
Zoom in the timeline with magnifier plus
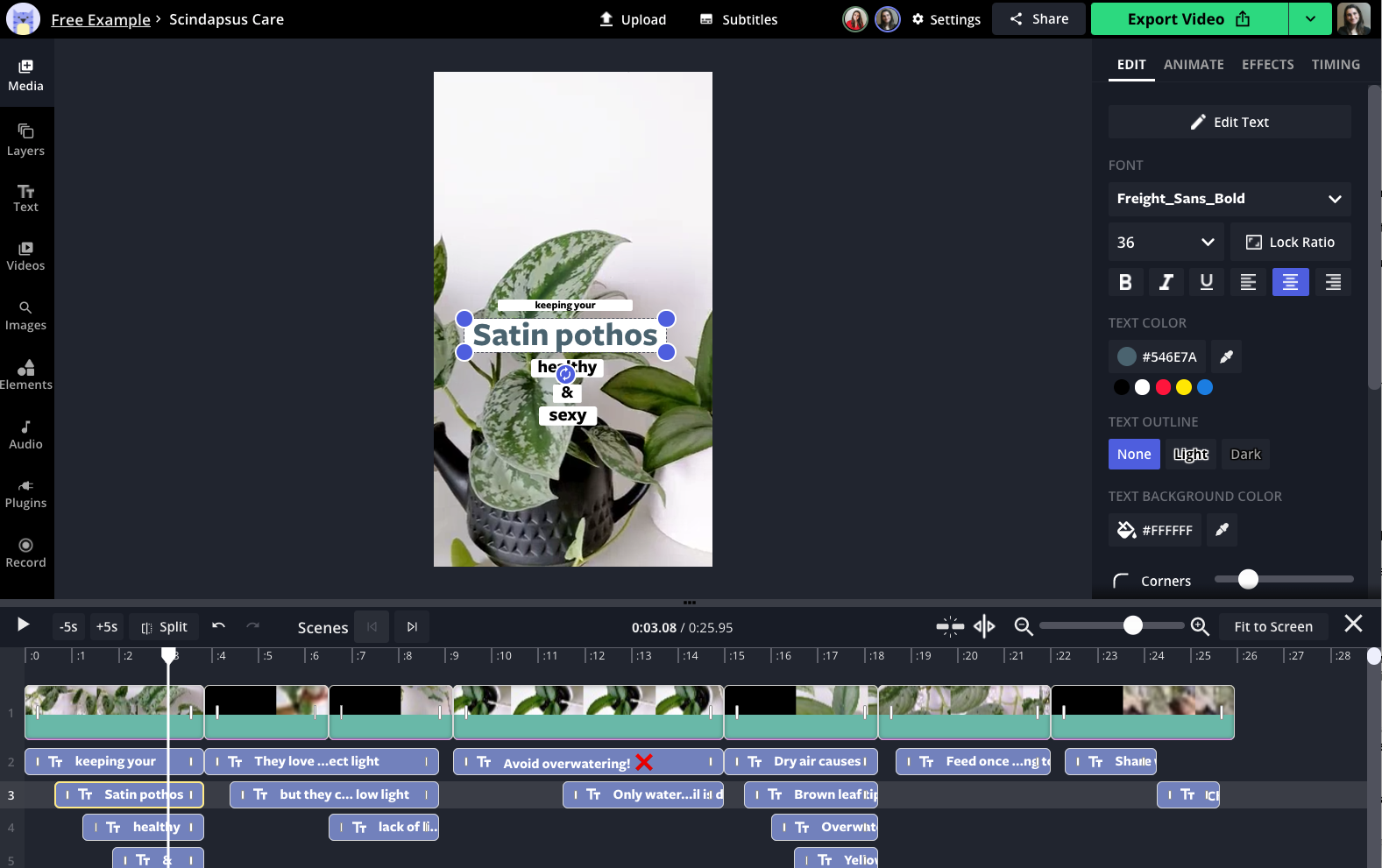click(1200, 626)
